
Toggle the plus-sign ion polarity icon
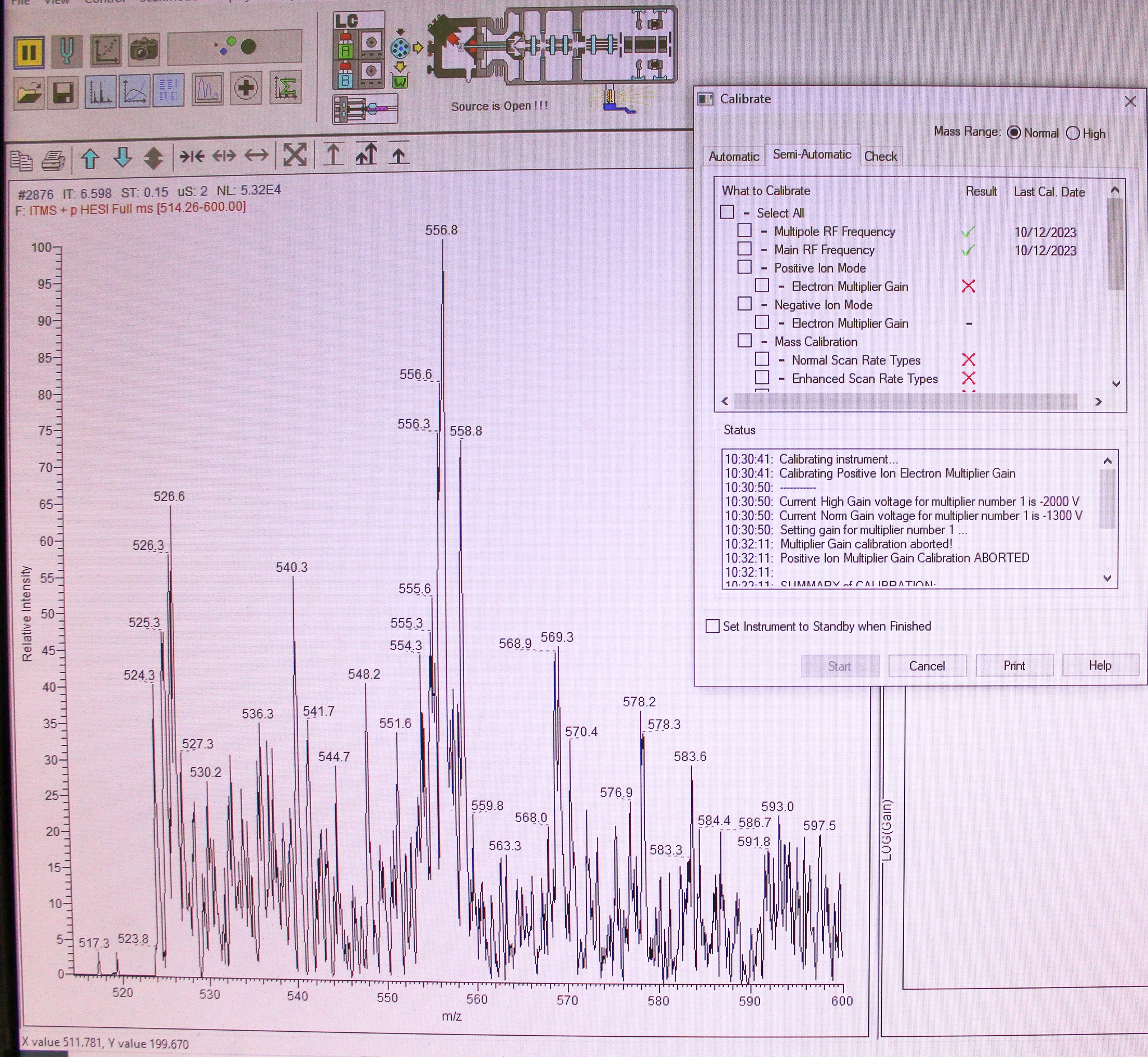246,88
